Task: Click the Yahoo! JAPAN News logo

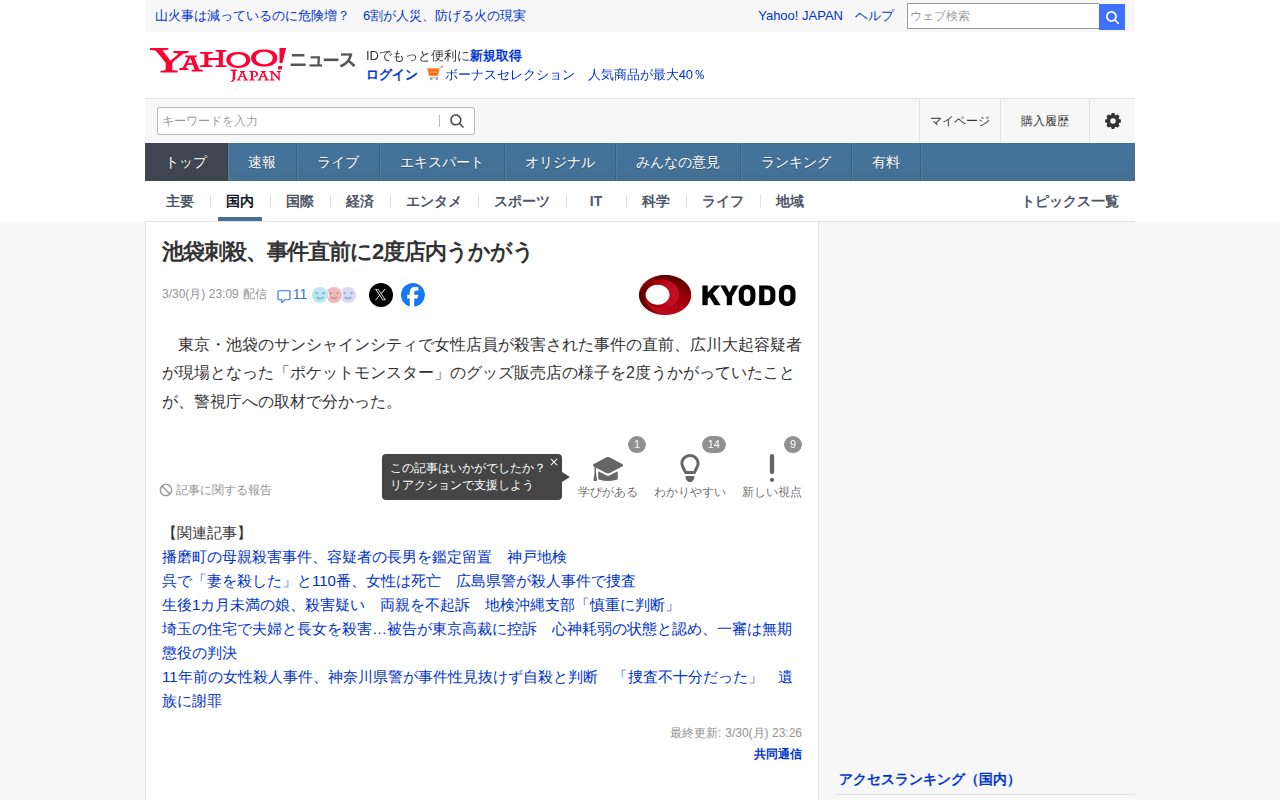Action: (x=252, y=64)
